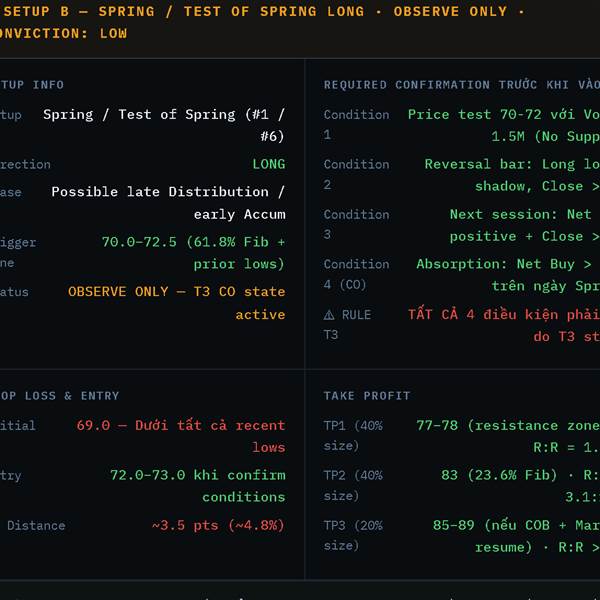The height and width of the screenshot is (600, 600).
Task: Click the 'TAKE PROFIT' section heading
Action: pyautogui.click(x=367, y=396)
